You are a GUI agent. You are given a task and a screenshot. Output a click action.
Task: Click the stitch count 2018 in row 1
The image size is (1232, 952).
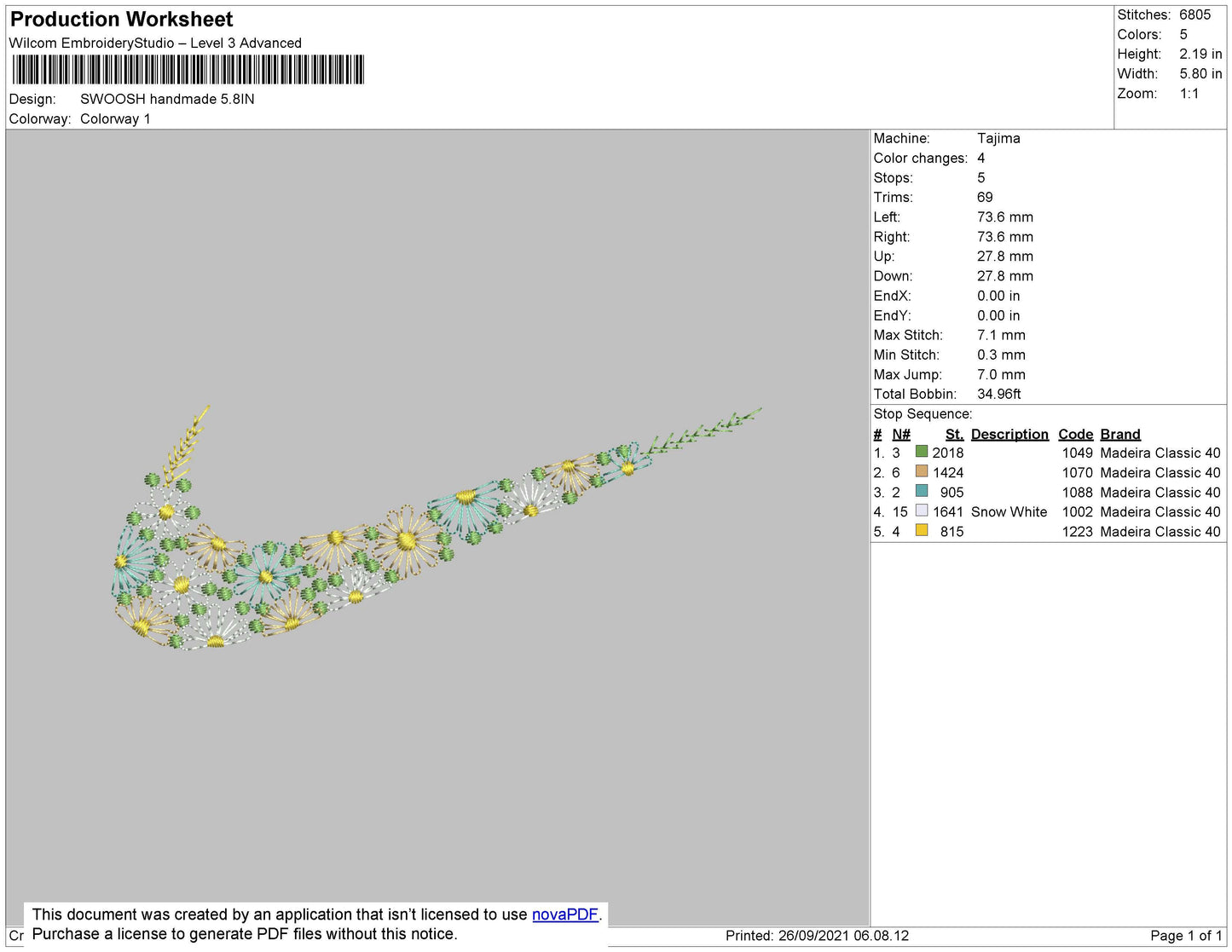948,453
